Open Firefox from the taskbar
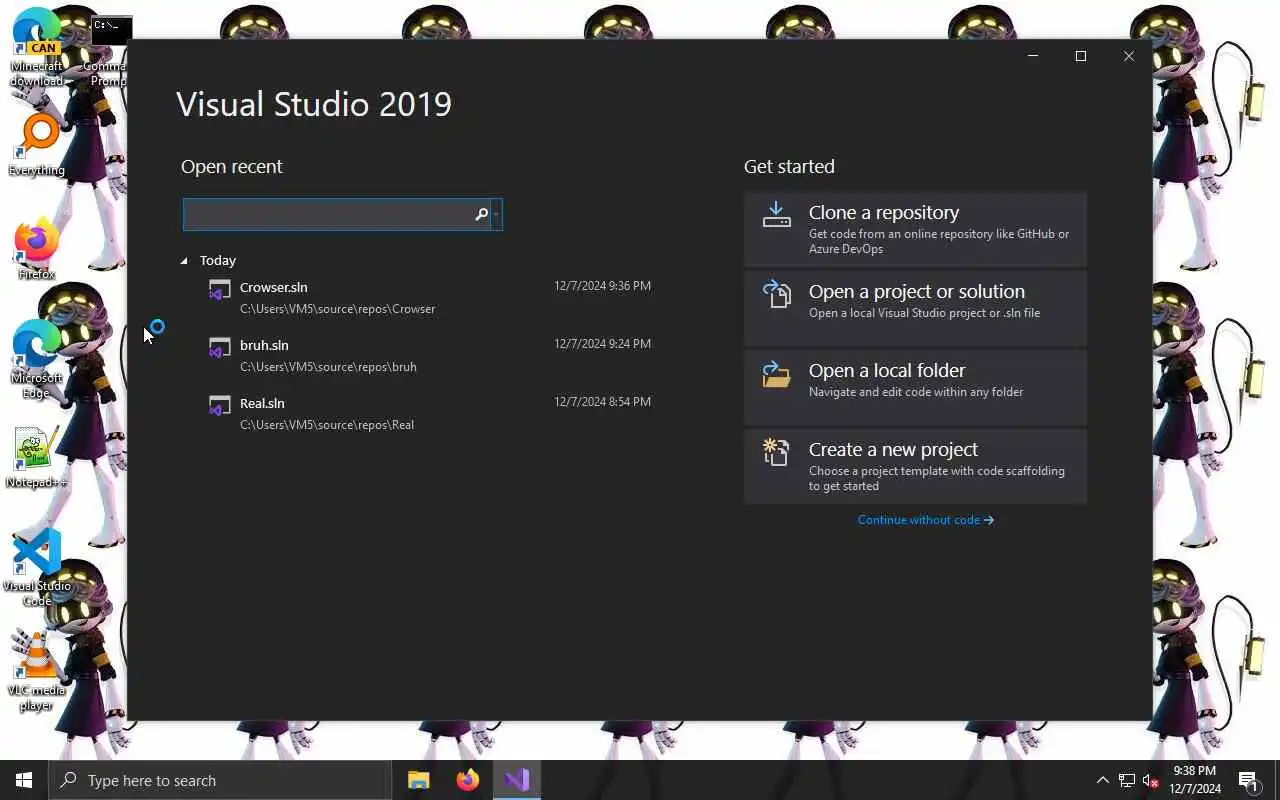1280x800 pixels. [x=468, y=780]
